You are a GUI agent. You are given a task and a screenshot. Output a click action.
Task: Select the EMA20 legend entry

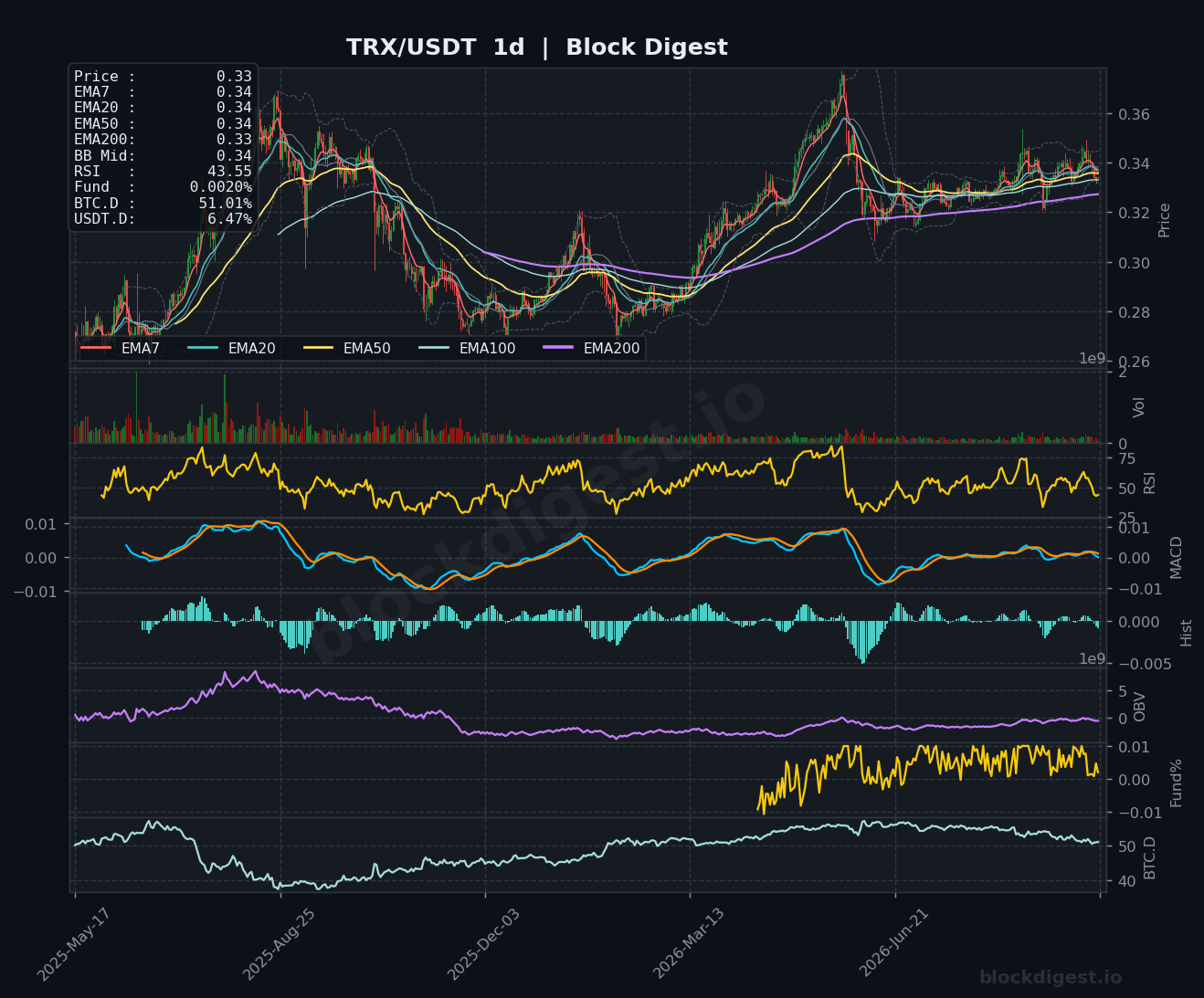click(231, 348)
